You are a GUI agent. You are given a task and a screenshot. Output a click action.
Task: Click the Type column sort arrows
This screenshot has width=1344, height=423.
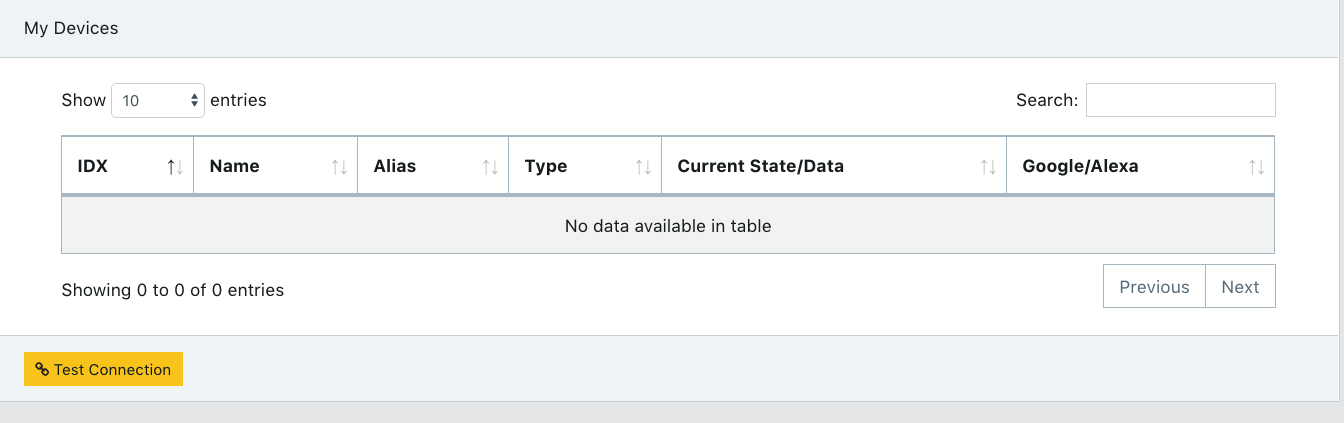point(643,167)
